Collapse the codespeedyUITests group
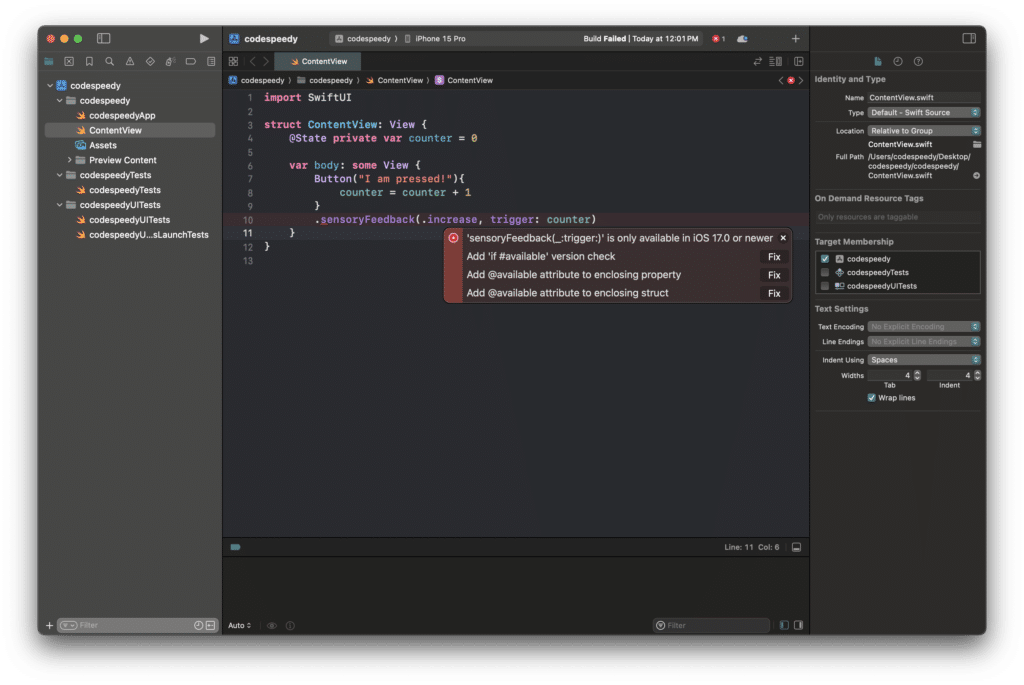Viewport: 1024px width, 685px height. coord(59,205)
